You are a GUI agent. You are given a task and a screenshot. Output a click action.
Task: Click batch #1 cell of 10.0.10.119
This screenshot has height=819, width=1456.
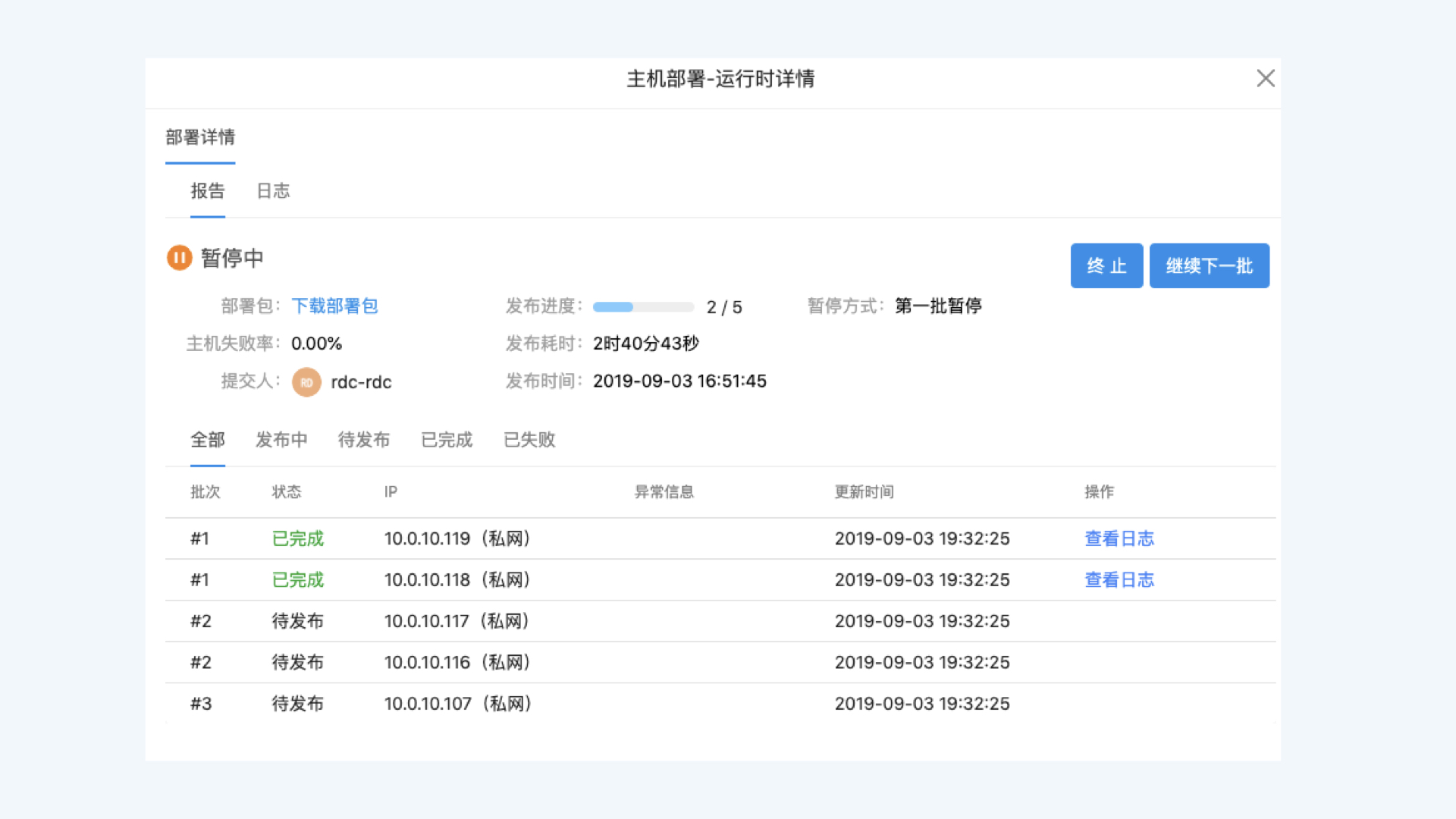199,538
